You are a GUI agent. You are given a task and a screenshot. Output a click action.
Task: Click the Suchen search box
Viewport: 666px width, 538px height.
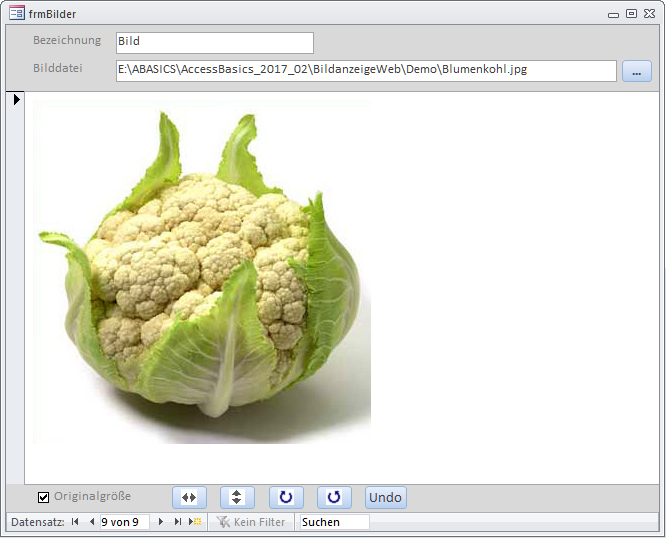pos(334,522)
